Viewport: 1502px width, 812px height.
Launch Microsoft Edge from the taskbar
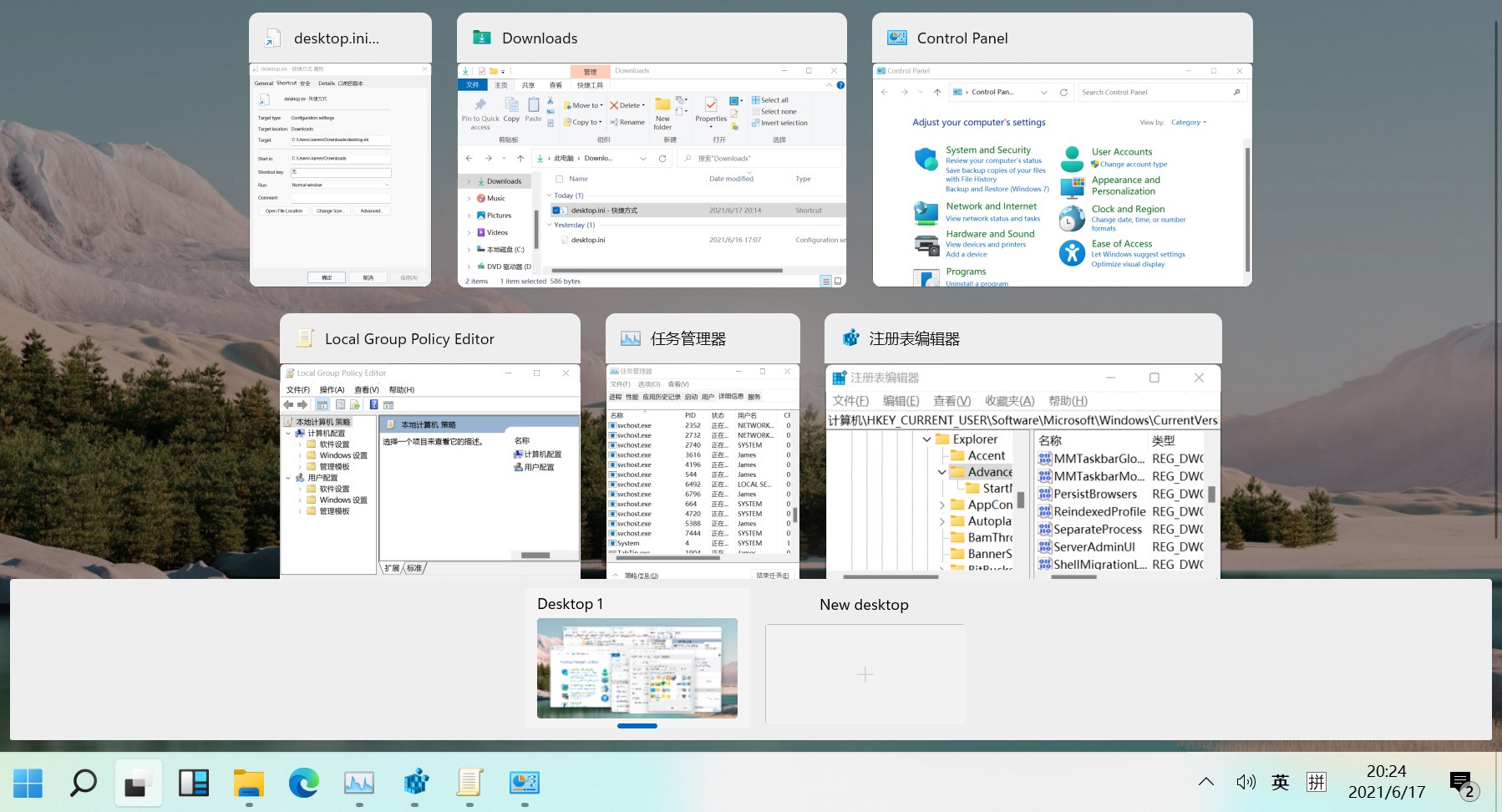[304, 783]
